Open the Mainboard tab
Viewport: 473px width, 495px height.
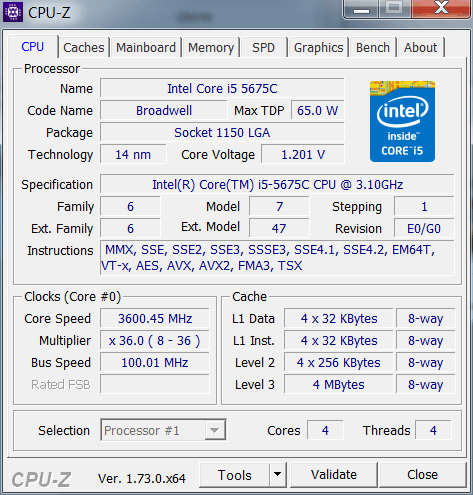tap(146, 48)
